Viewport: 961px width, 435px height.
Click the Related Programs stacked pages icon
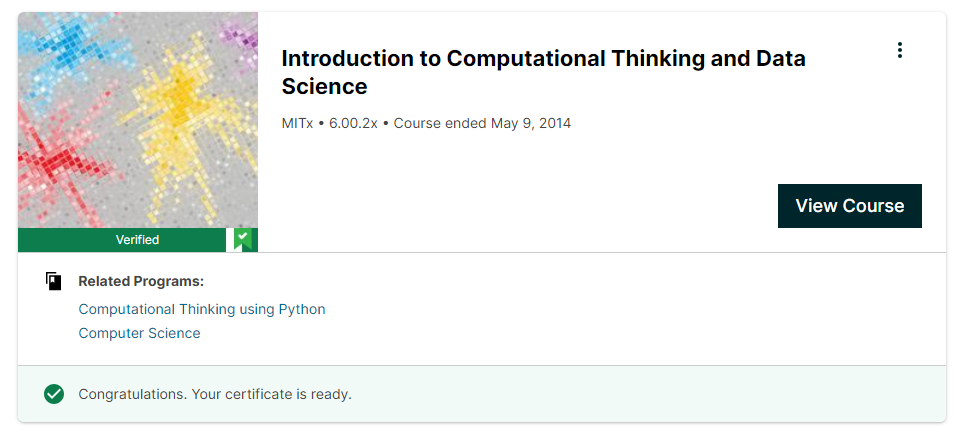click(54, 281)
